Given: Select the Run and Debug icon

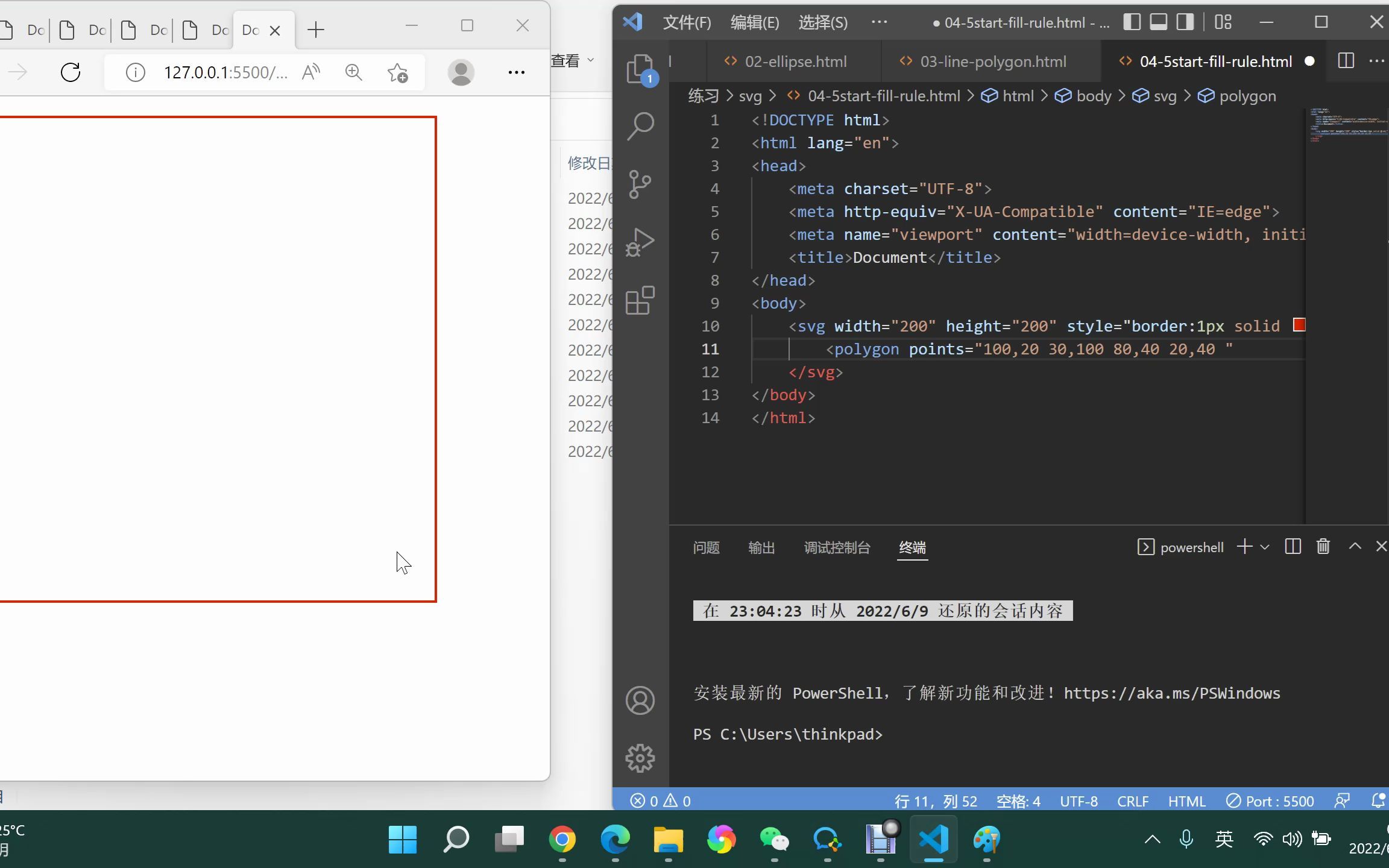Looking at the screenshot, I should coord(640,242).
